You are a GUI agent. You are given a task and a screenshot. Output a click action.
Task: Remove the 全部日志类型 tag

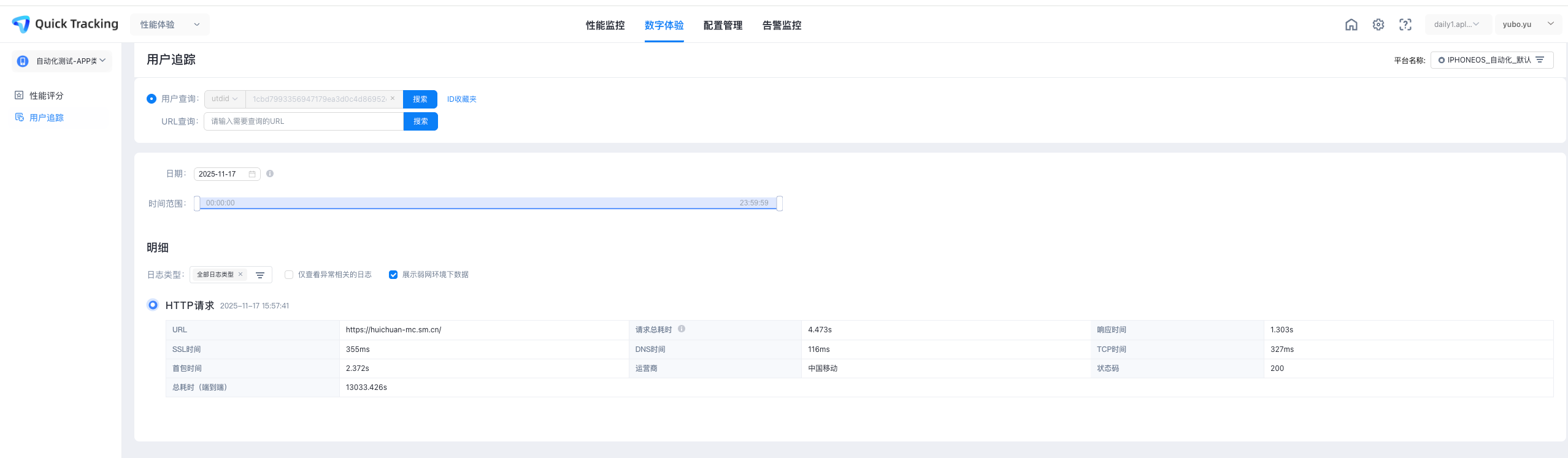tap(240, 274)
